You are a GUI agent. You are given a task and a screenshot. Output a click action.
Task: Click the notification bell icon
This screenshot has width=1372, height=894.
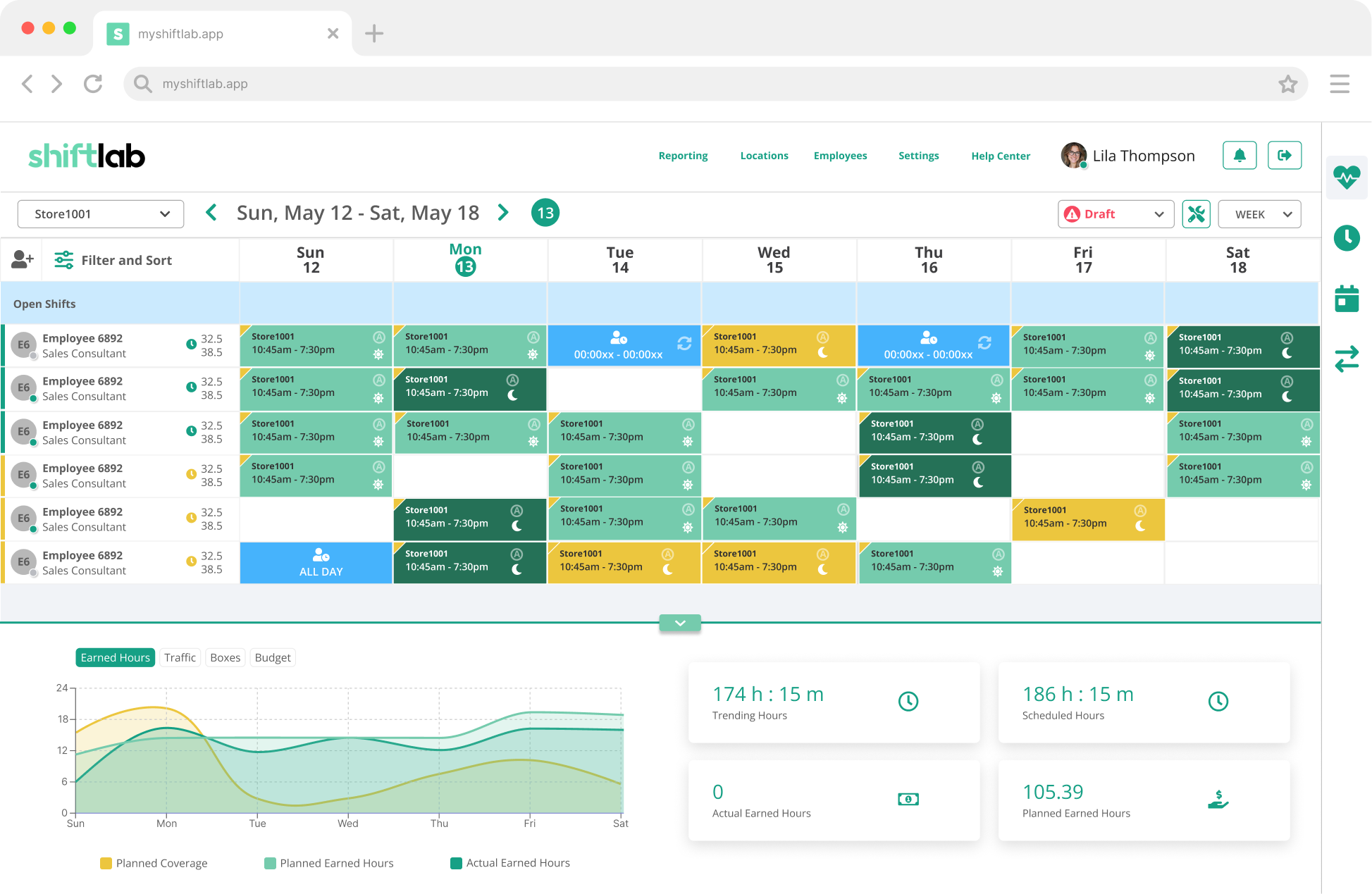click(x=1240, y=156)
